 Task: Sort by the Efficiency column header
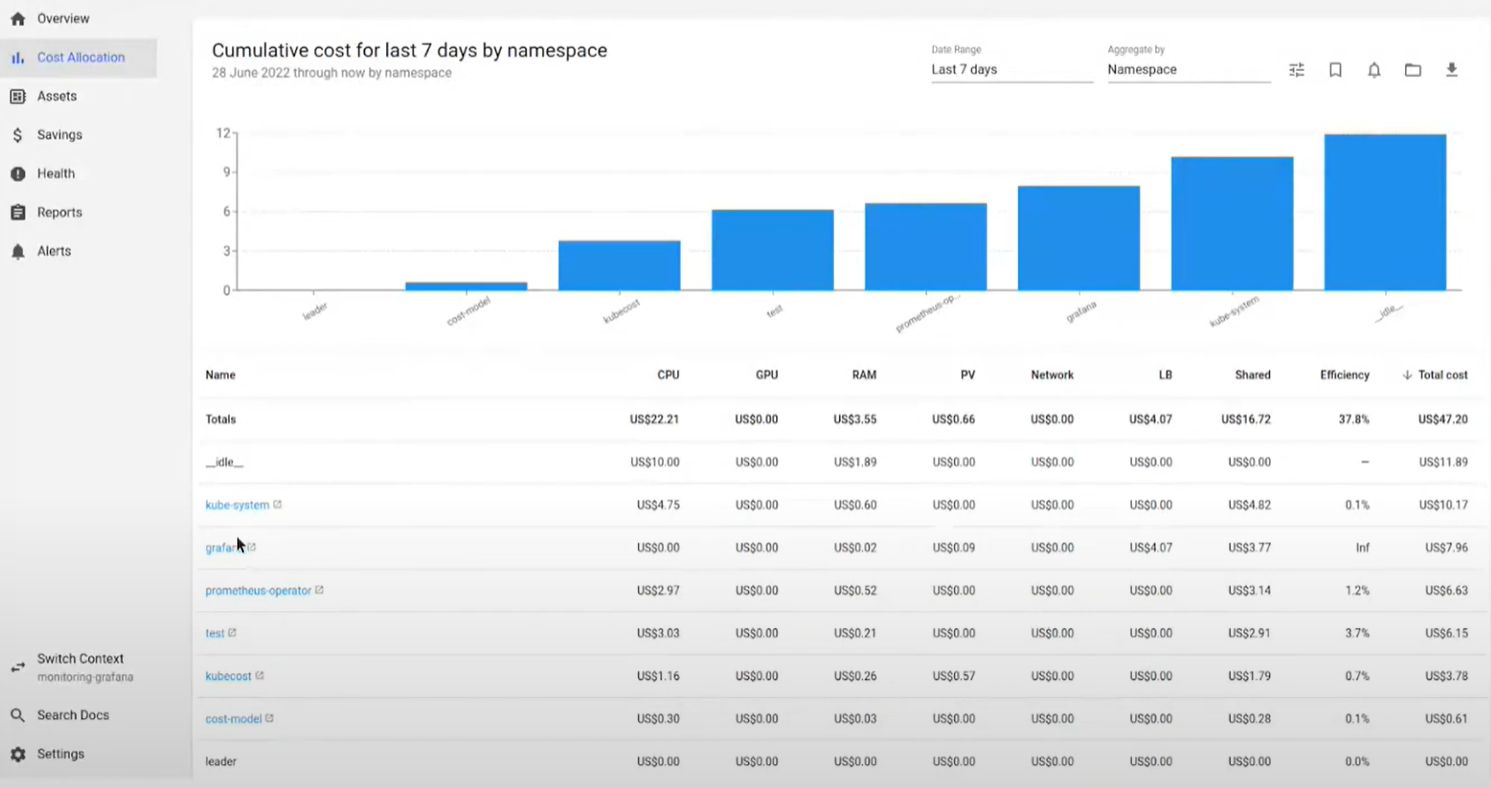point(1344,375)
